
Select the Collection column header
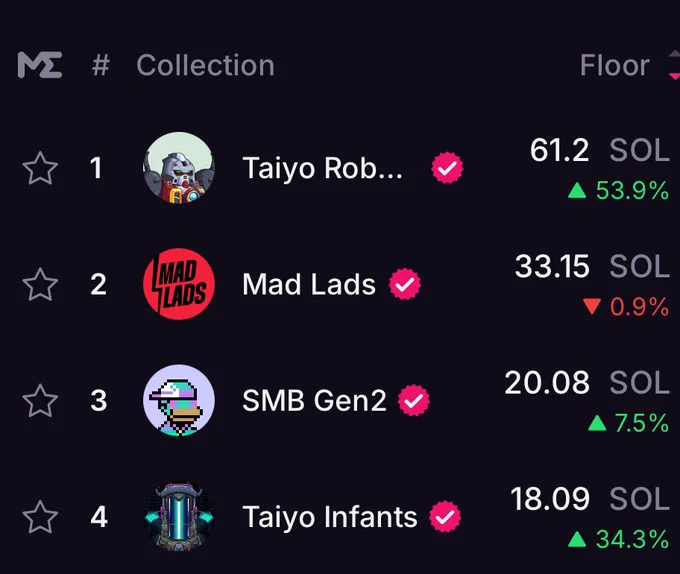pyautogui.click(x=206, y=65)
